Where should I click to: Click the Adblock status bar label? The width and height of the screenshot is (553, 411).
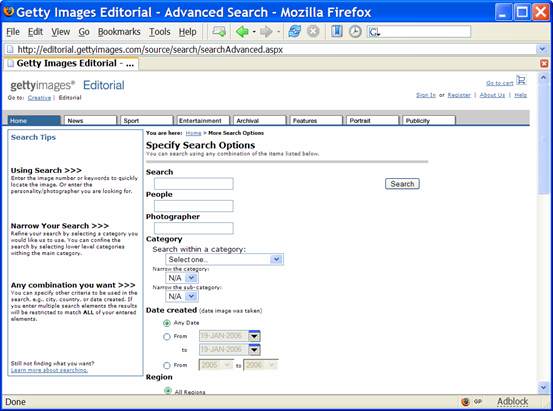point(512,401)
